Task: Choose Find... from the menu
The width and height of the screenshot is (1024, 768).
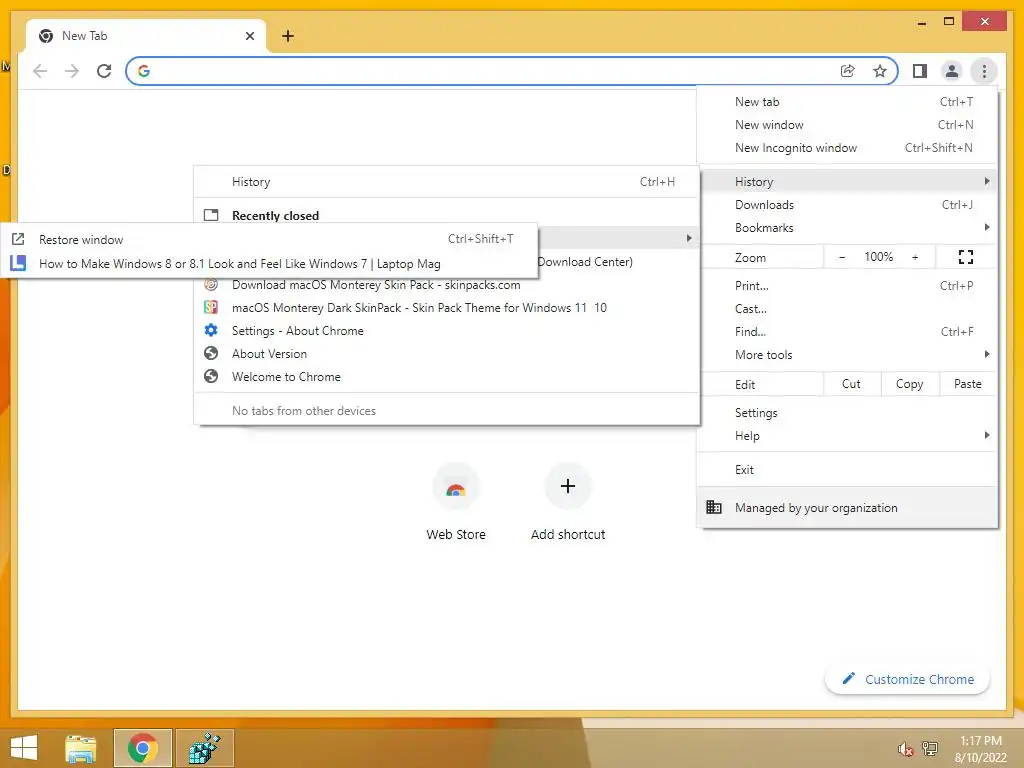Action: click(847, 332)
